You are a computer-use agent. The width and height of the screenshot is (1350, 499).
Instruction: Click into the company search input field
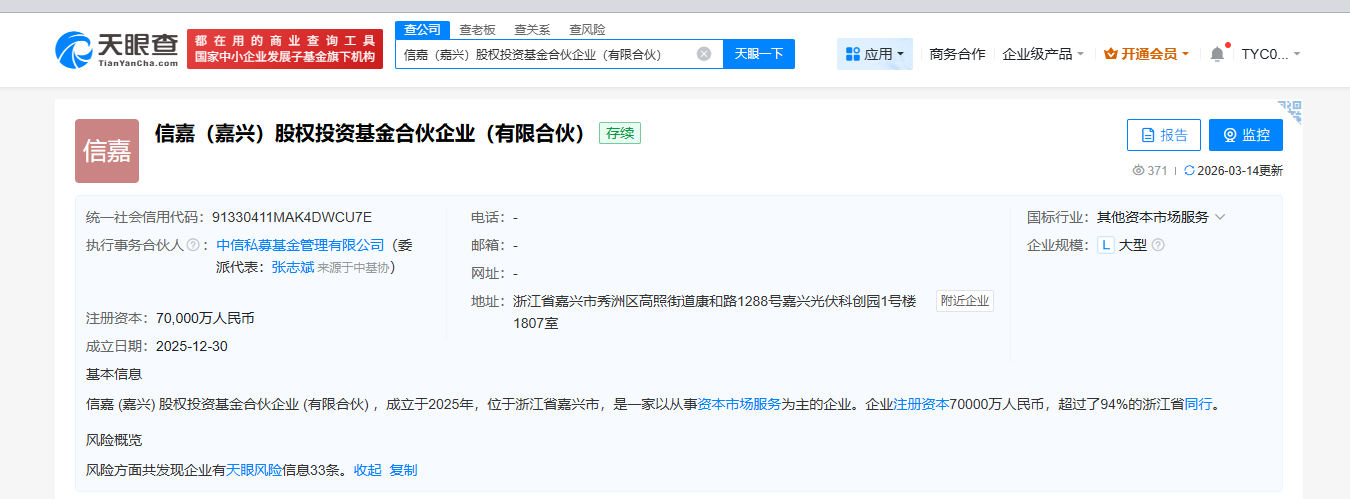[545, 54]
